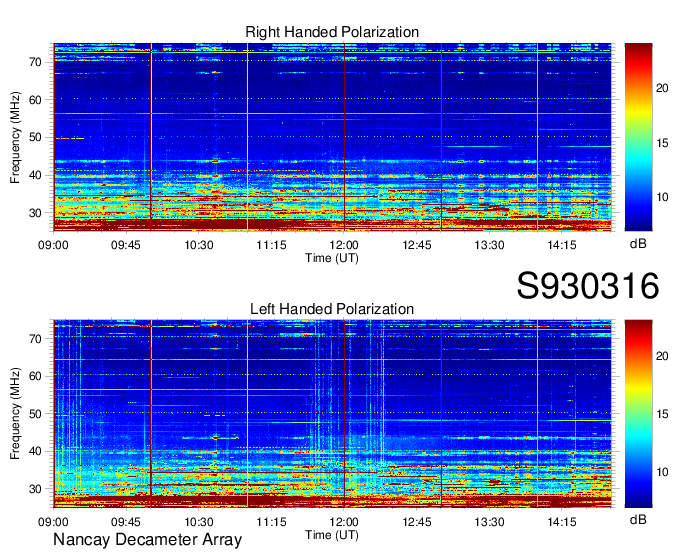Click the 15 value on top color bar
This screenshot has width=680, height=552.
point(662,143)
